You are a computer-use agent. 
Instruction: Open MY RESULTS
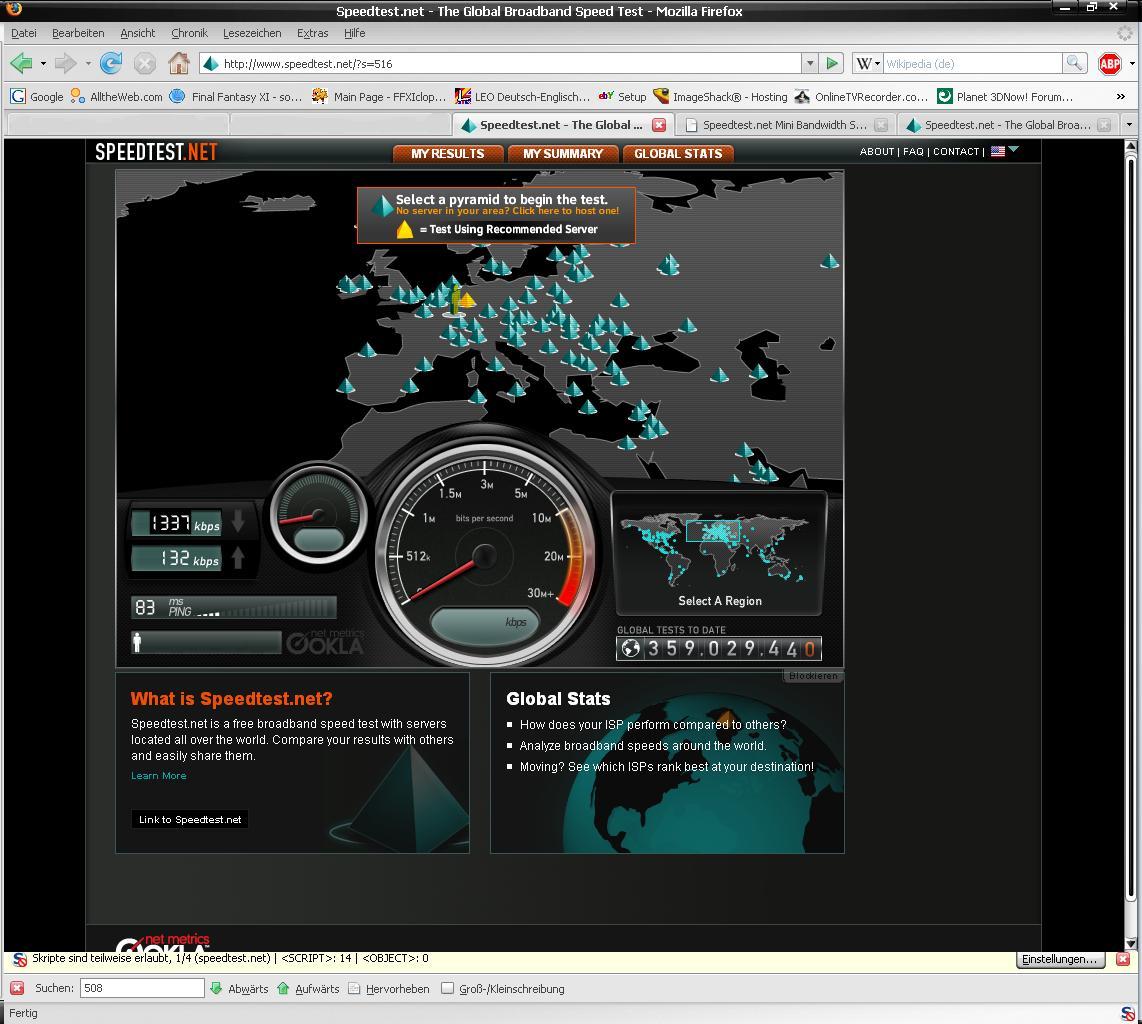pos(448,154)
